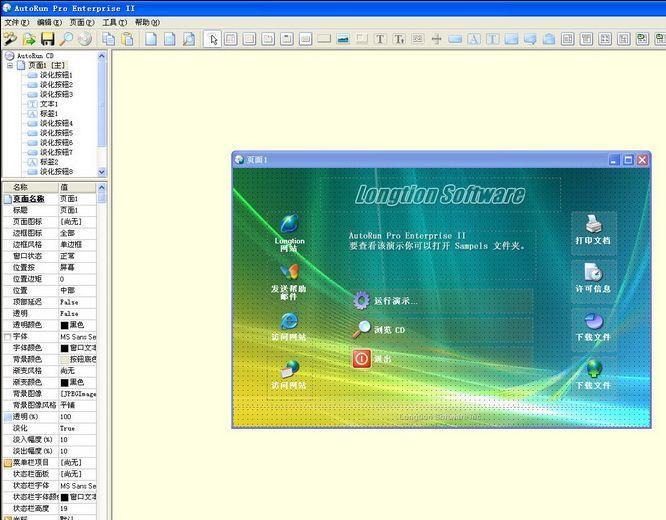The height and width of the screenshot is (520, 666).
Task: Select the letter A label tool
Action: (474, 39)
